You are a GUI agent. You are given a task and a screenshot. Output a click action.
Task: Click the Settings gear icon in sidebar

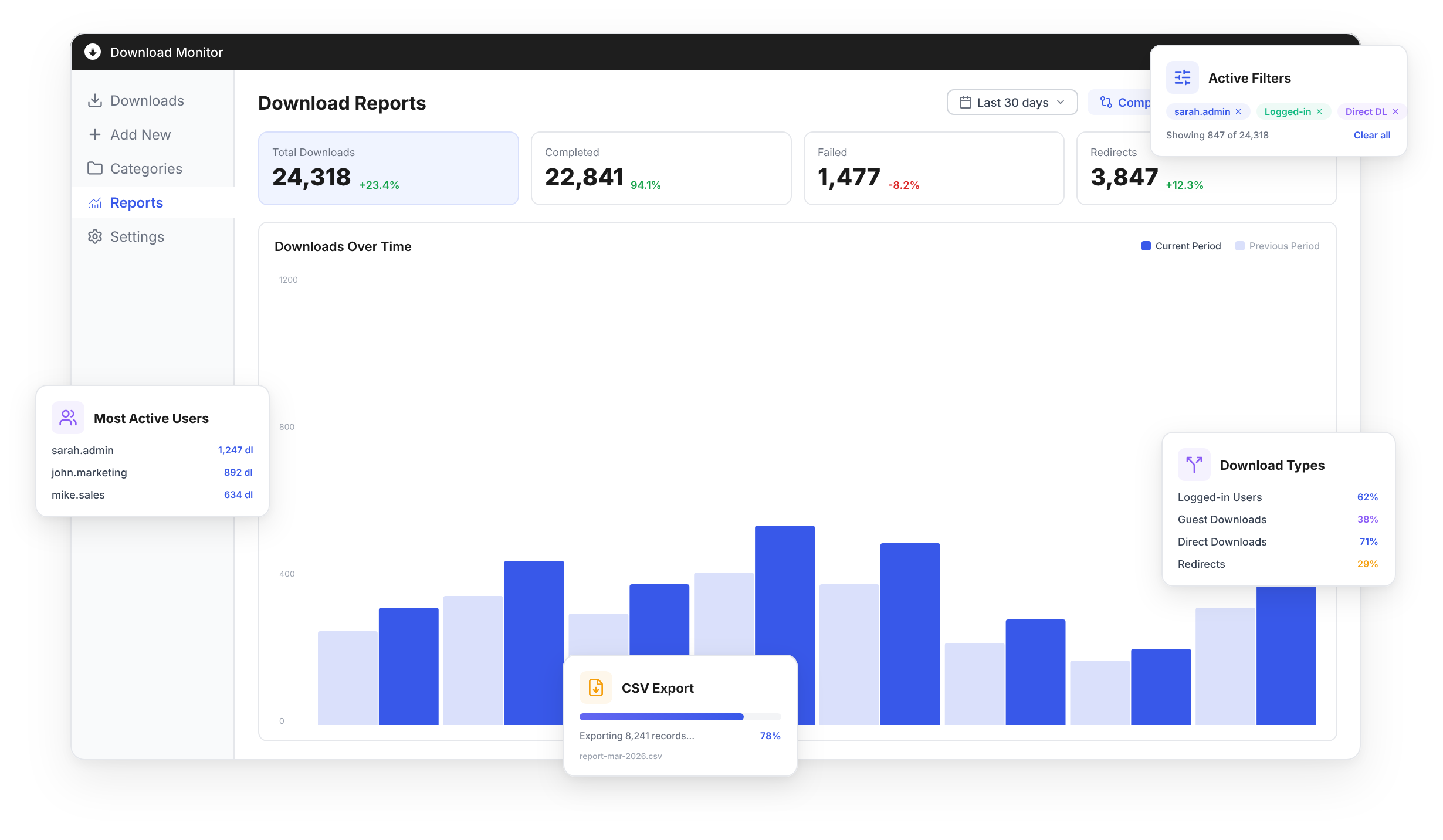(x=95, y=236)
